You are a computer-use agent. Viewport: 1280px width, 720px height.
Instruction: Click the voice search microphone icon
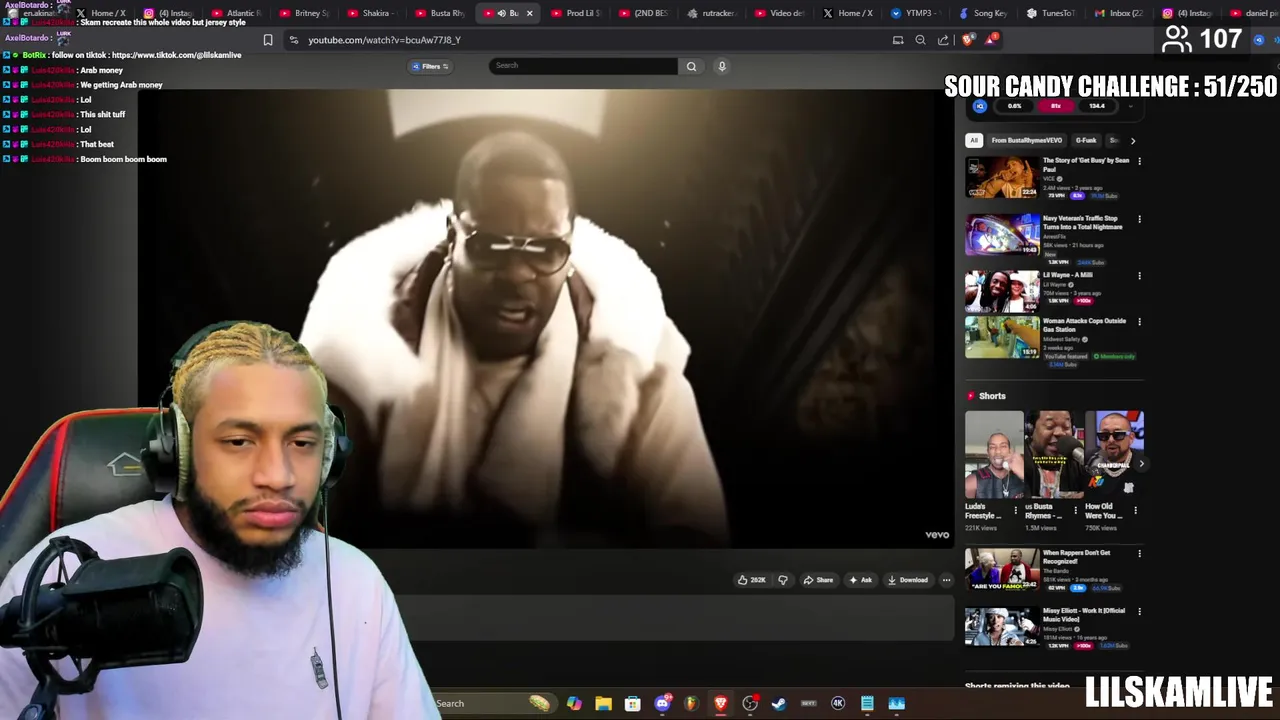click(x=722, y=66)
